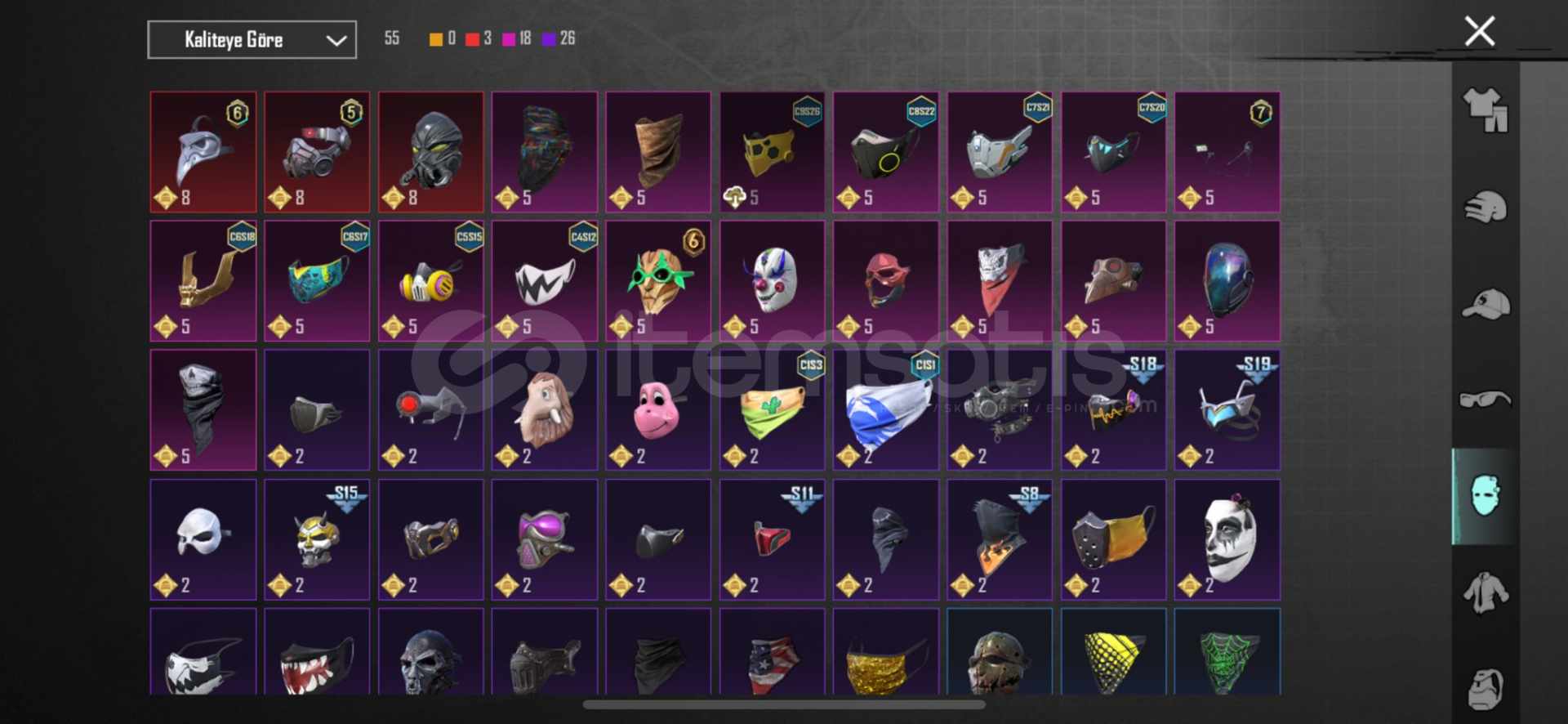Click the purple quality count swatch

click(549, 39)
